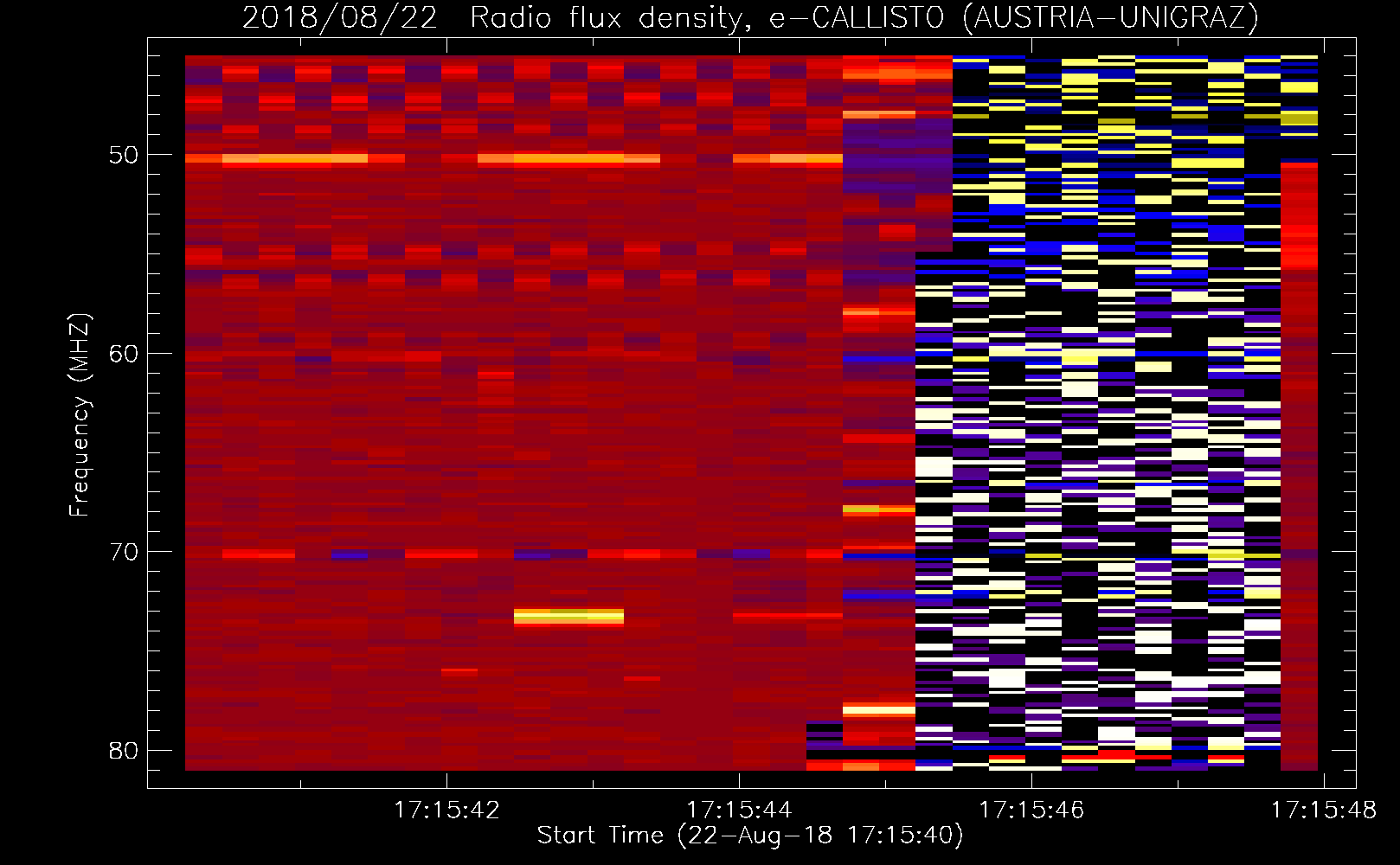Click the frequency tick label 50

tap(124, 155)
